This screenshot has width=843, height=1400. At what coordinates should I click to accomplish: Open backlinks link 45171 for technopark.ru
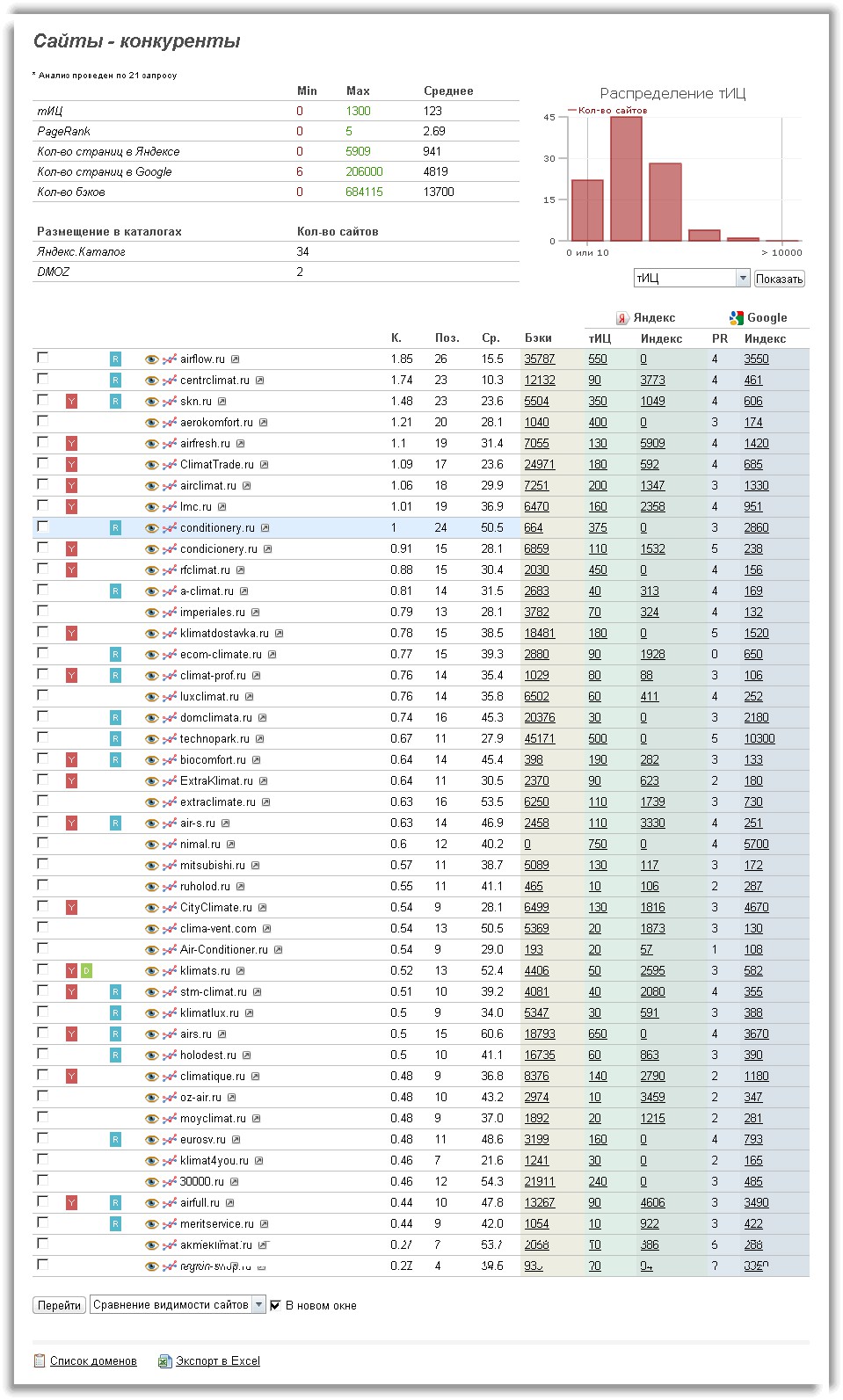pyautogui.click(x=540, y=739)
